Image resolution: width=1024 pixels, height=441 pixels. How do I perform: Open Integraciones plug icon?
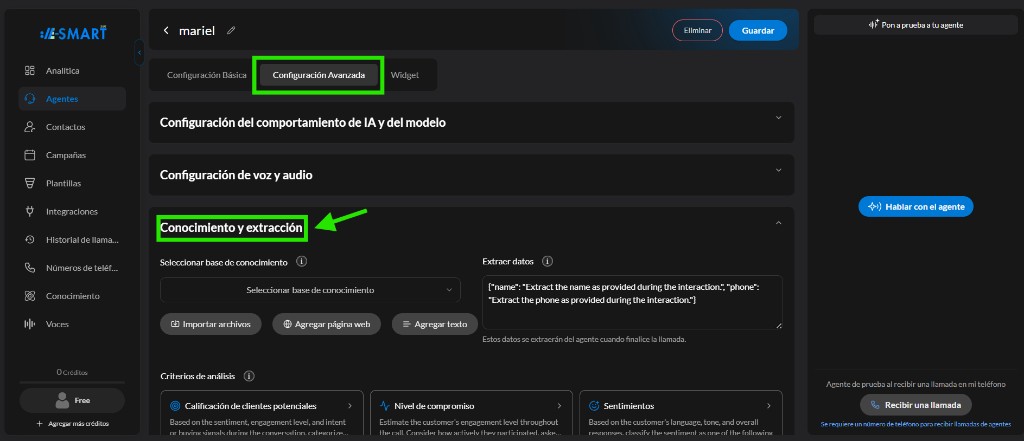click(29, 211)
